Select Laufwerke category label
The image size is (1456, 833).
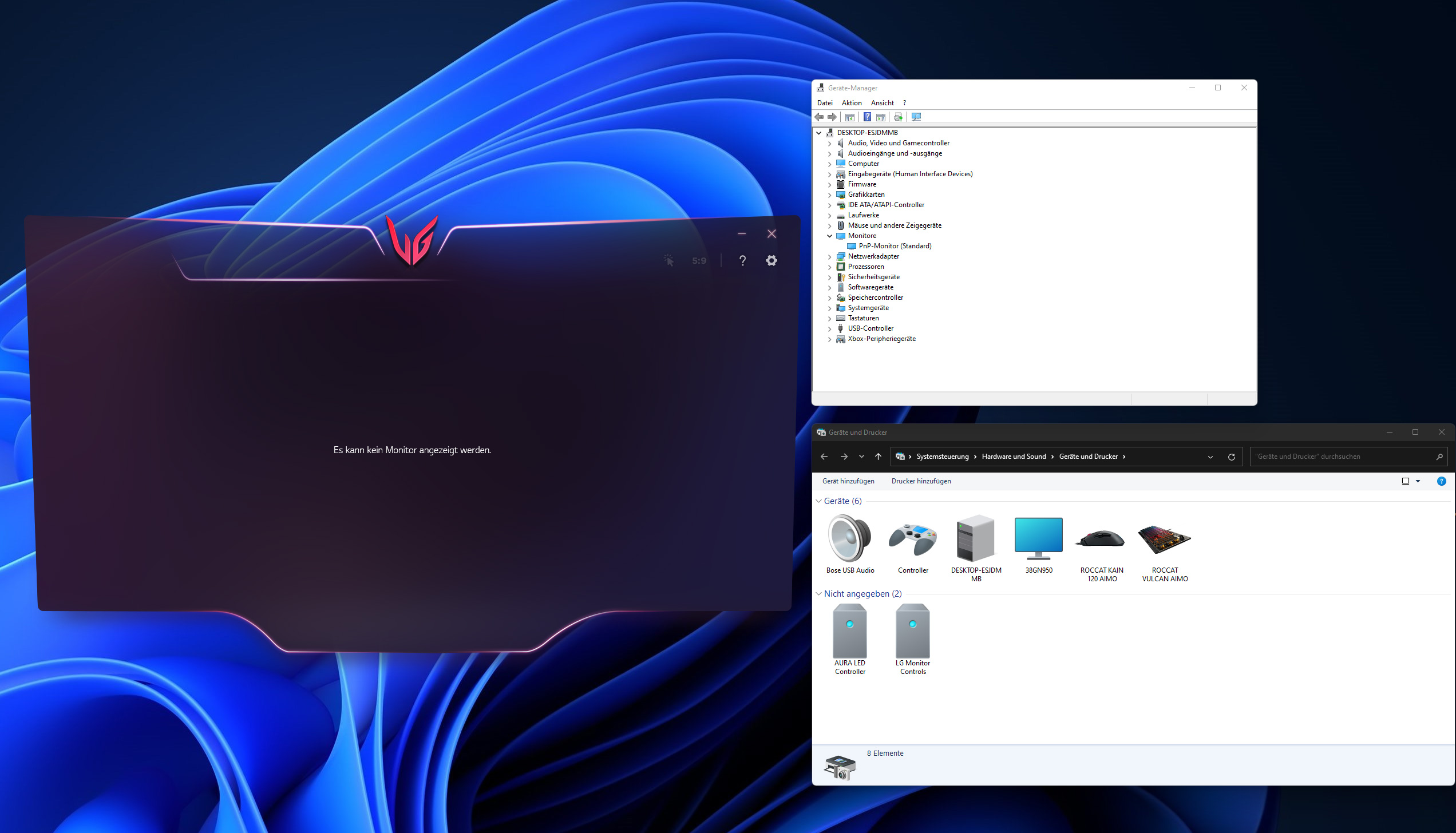pos(863,215)
